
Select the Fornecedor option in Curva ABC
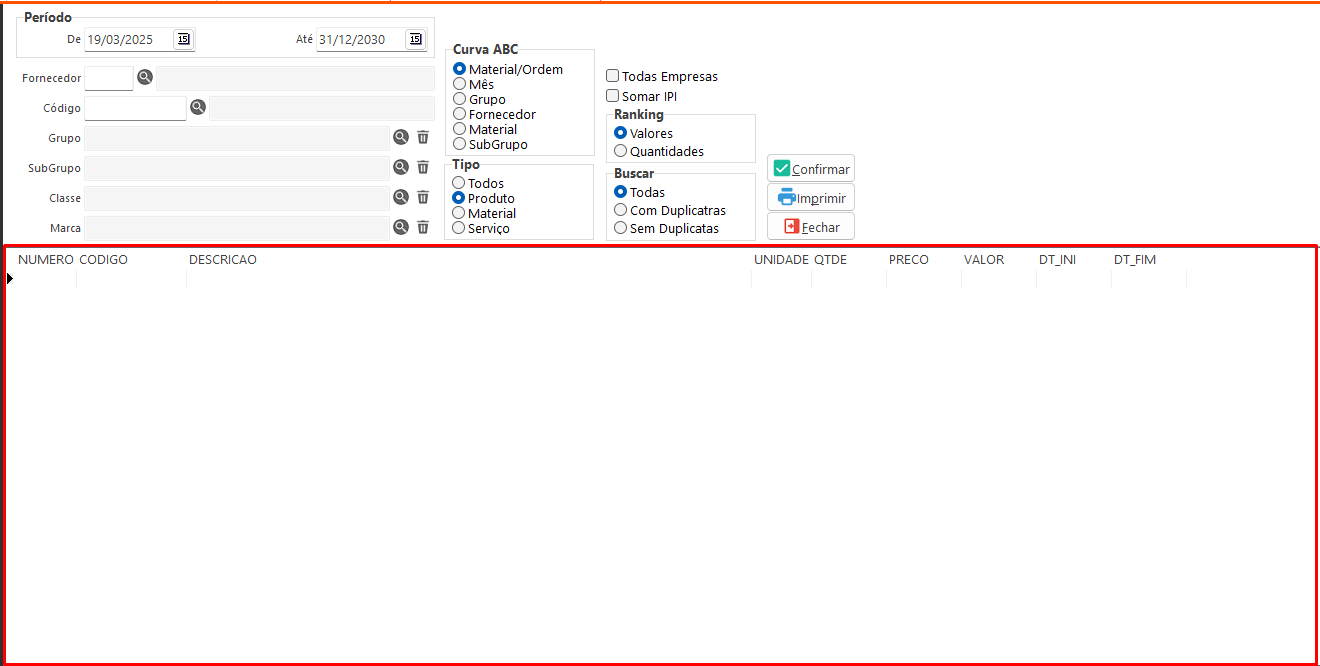[x=460, y=114]
